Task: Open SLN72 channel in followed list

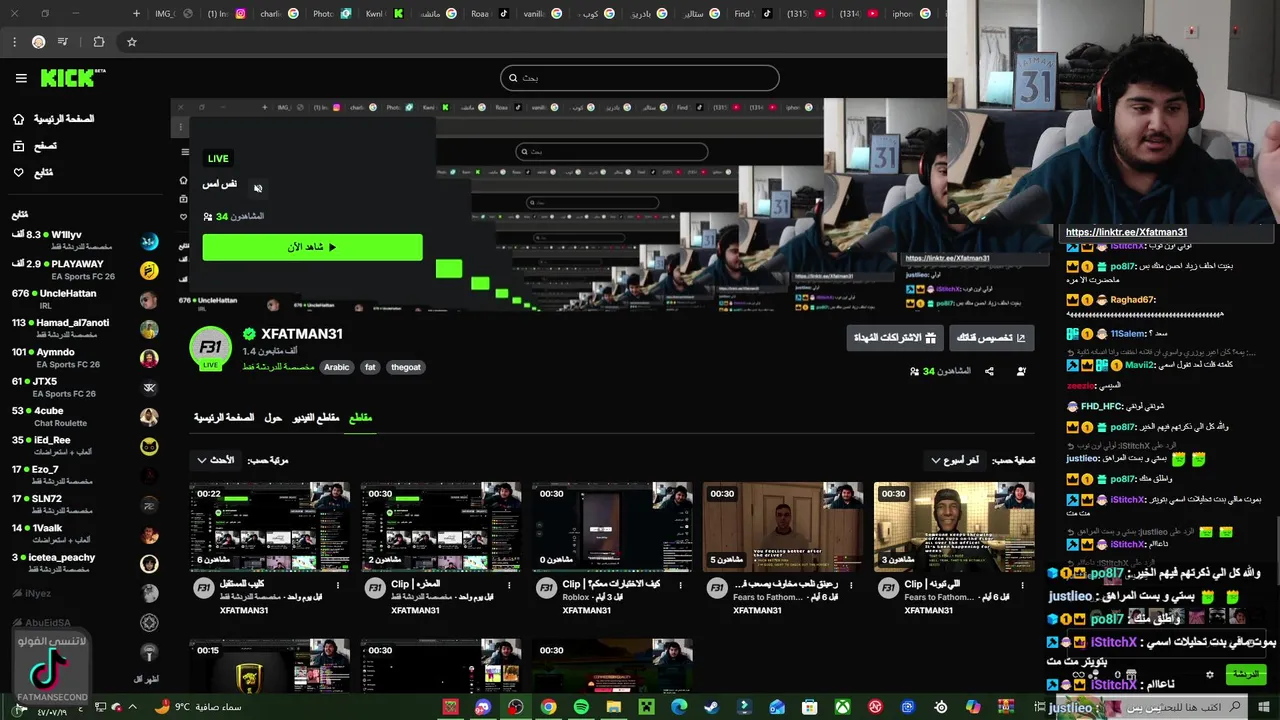Action: point(84,504)
